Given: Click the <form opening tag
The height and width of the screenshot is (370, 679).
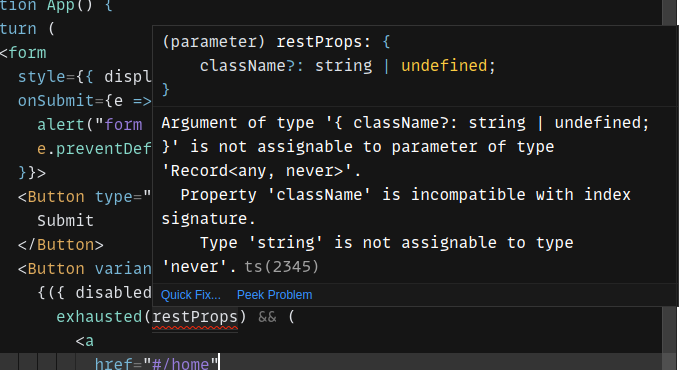Looking at the screenshot, I should [x=23, y=53].
